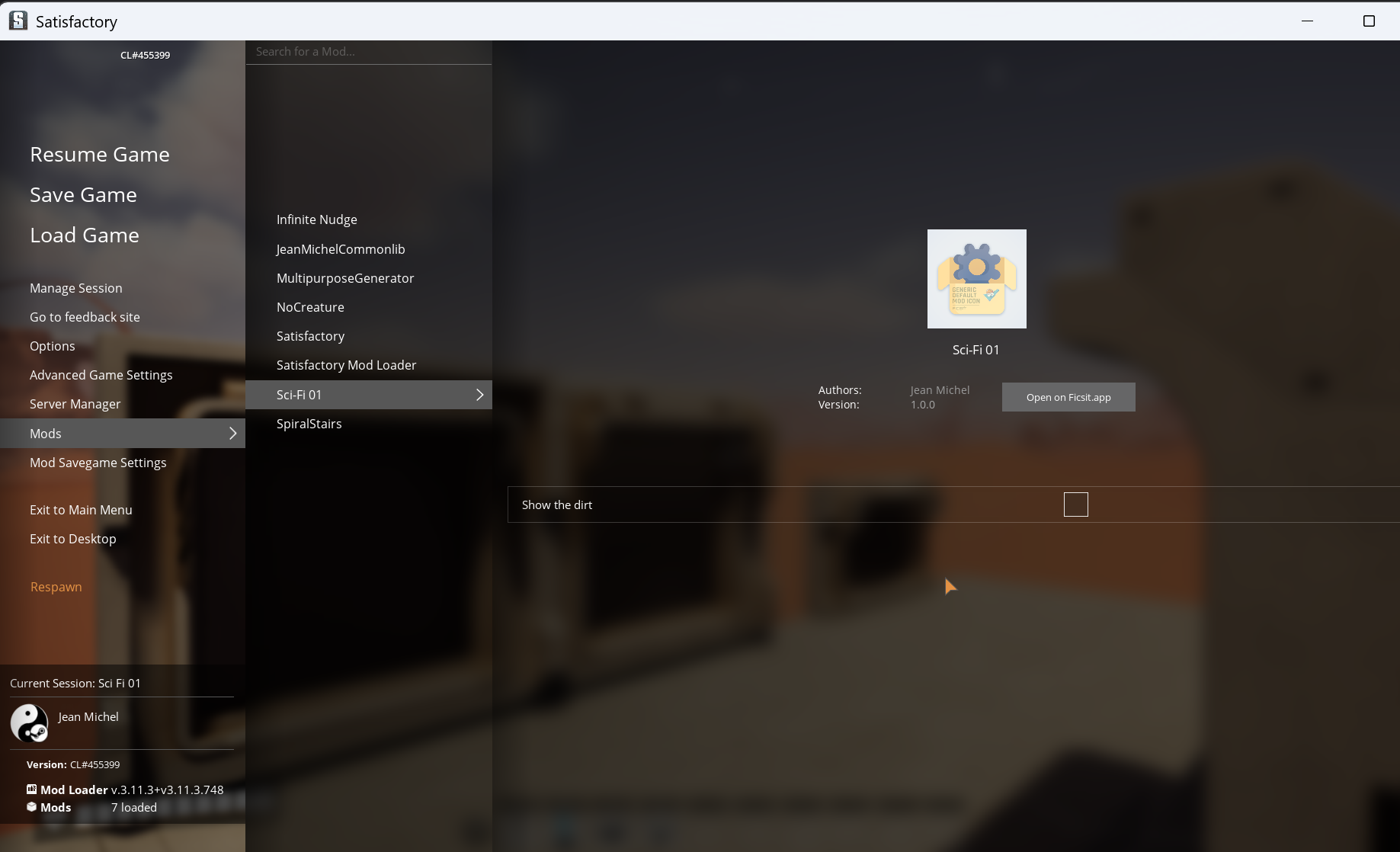Click the Jean Michel player name
Viewport: 1400px width, 852px height.
click(x=88, y=717)
